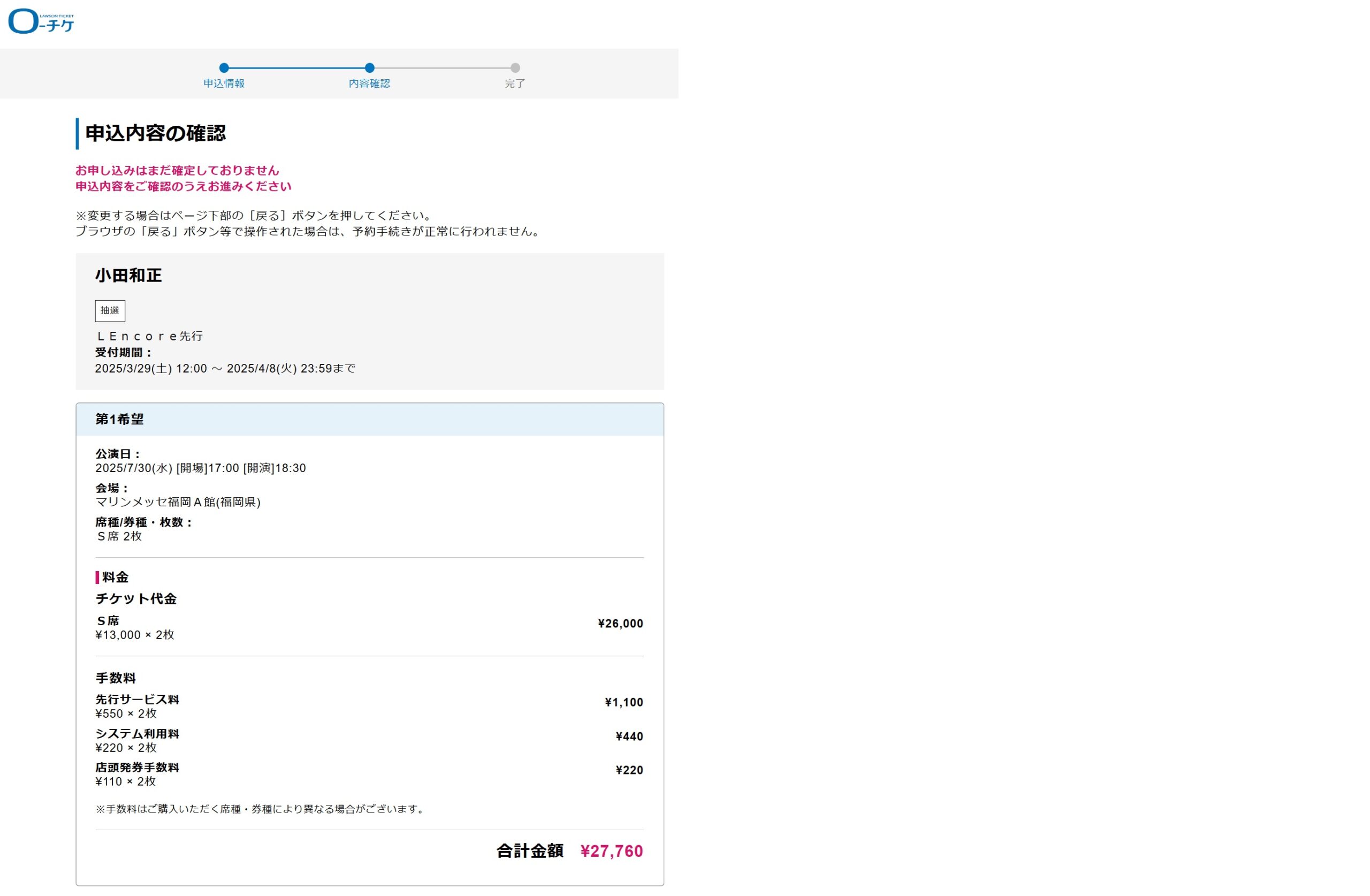
Task: Select the ※手数料はご購入いただく fee note
Action: coord(261,809)
